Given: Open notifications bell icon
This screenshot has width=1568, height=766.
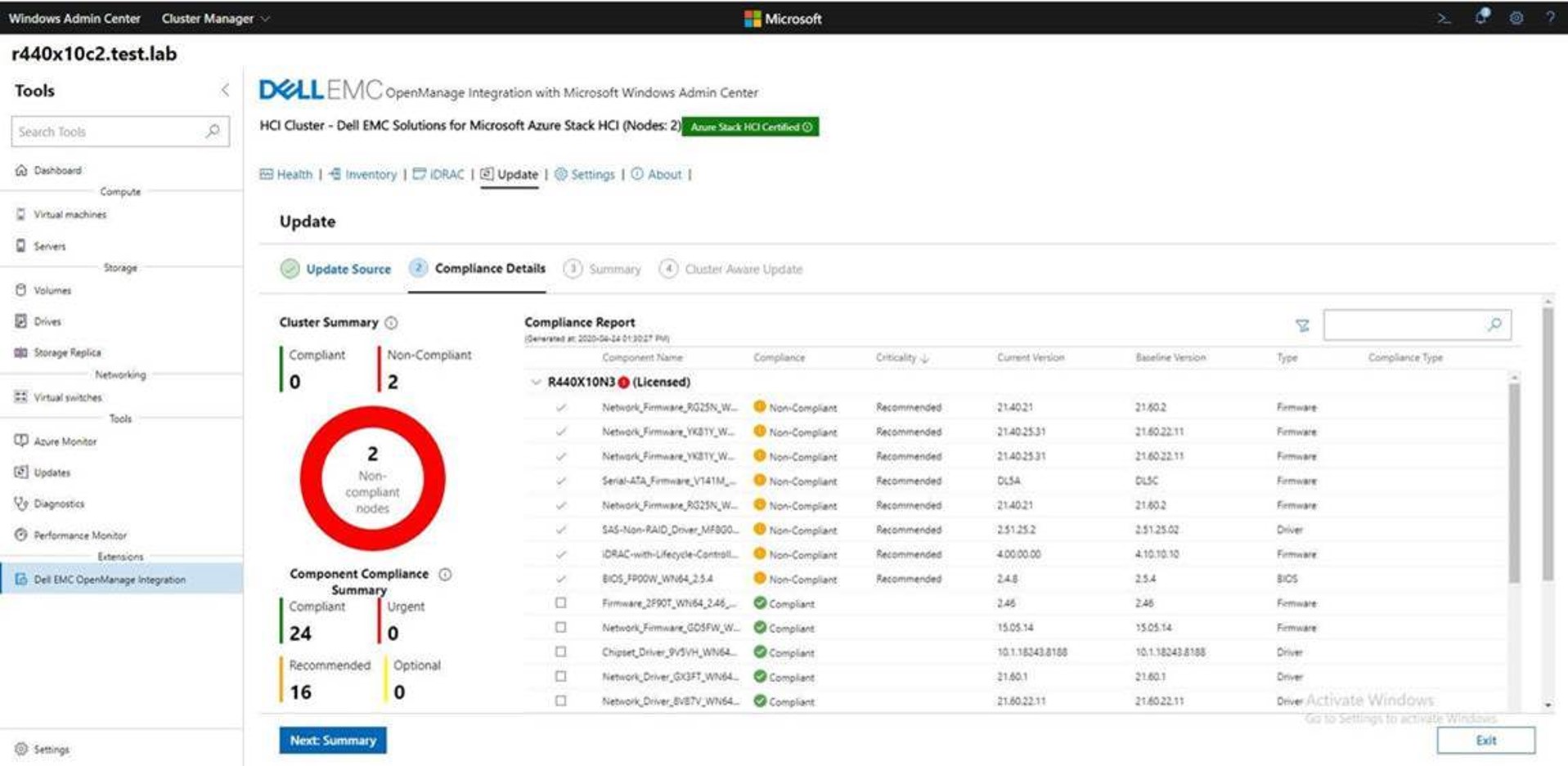Looking at the screenshot, I should [1481, 17].
